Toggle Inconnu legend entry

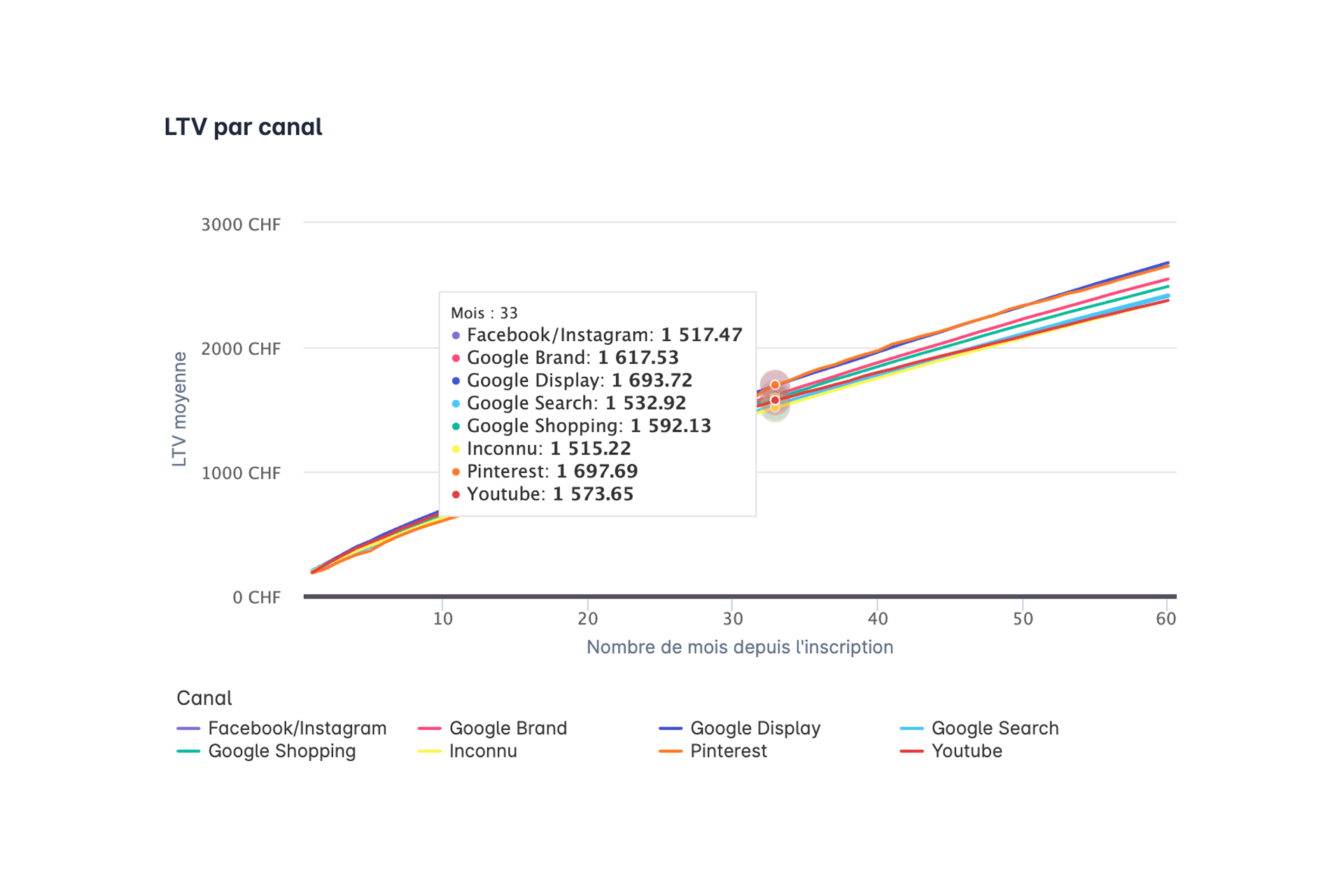click(468, 751)
